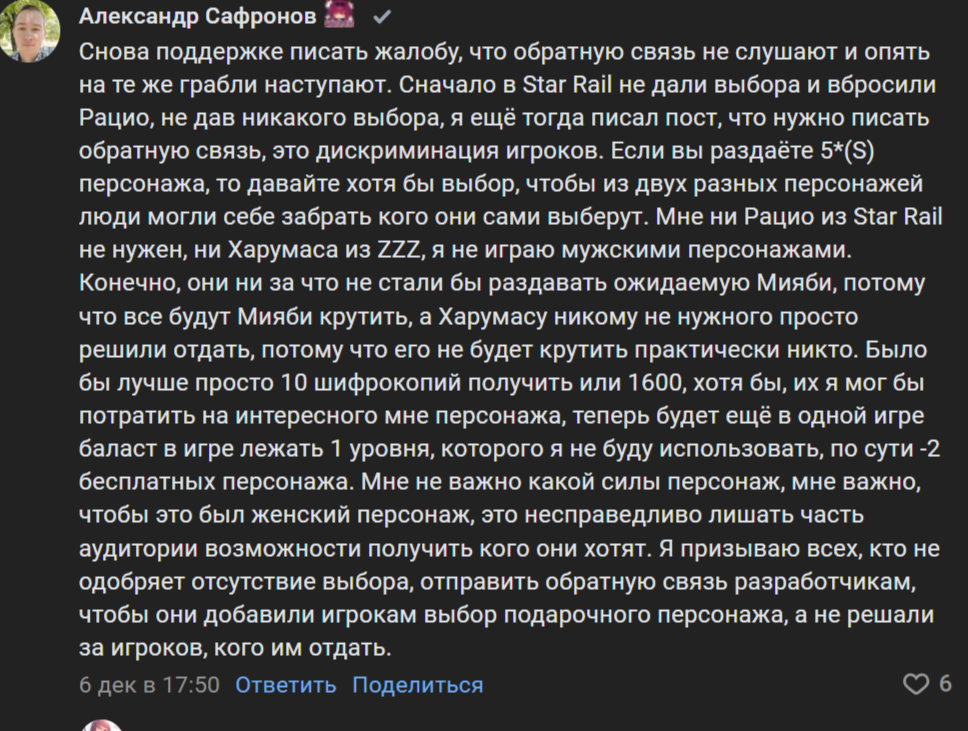Open Александр Сафронов's profile avatar
The height and width of the screenshot is (731, 968).
pos(28,30)
